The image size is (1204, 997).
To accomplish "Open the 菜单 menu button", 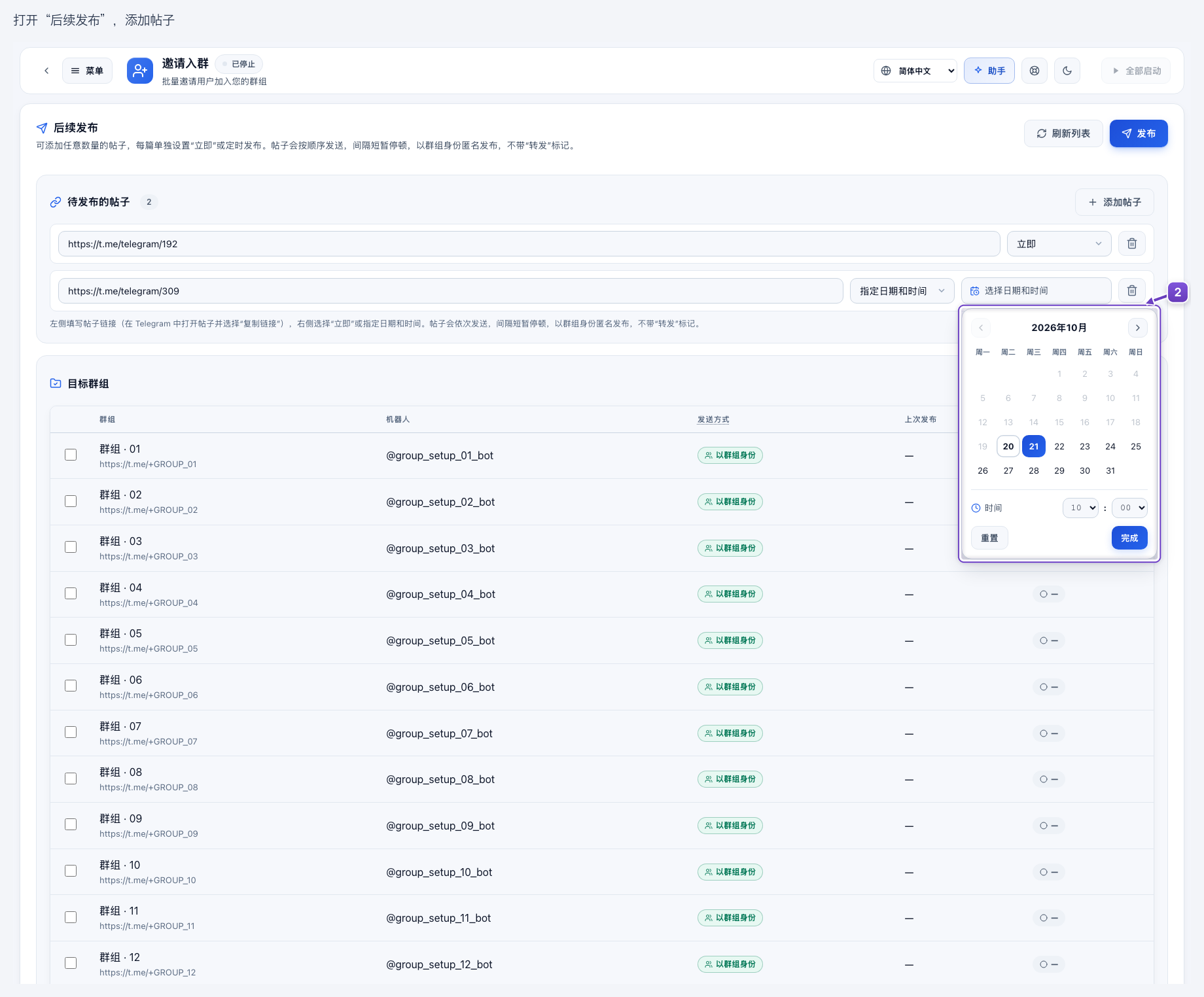I will pos(87,71).
